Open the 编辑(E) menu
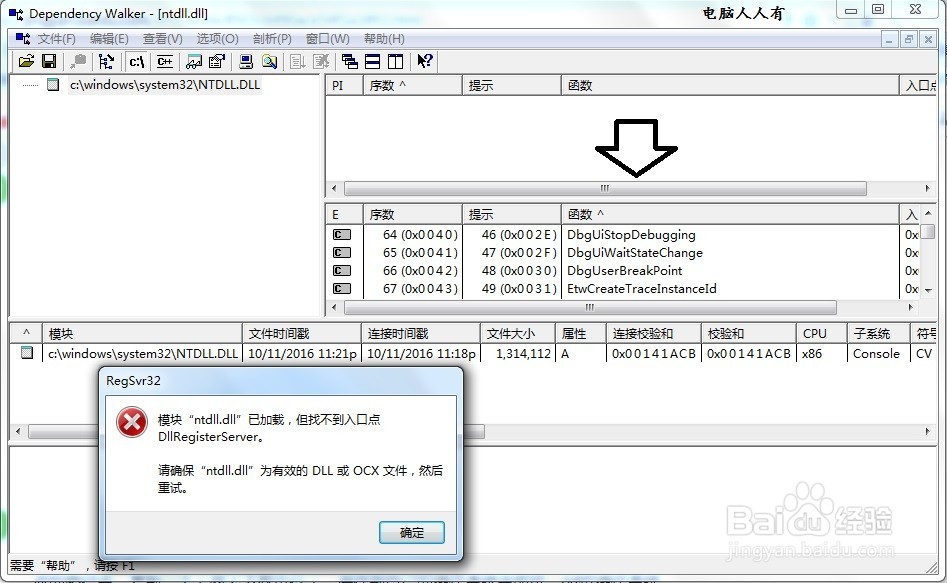Screen dimensions: 947x583 (x=109, y=39)
